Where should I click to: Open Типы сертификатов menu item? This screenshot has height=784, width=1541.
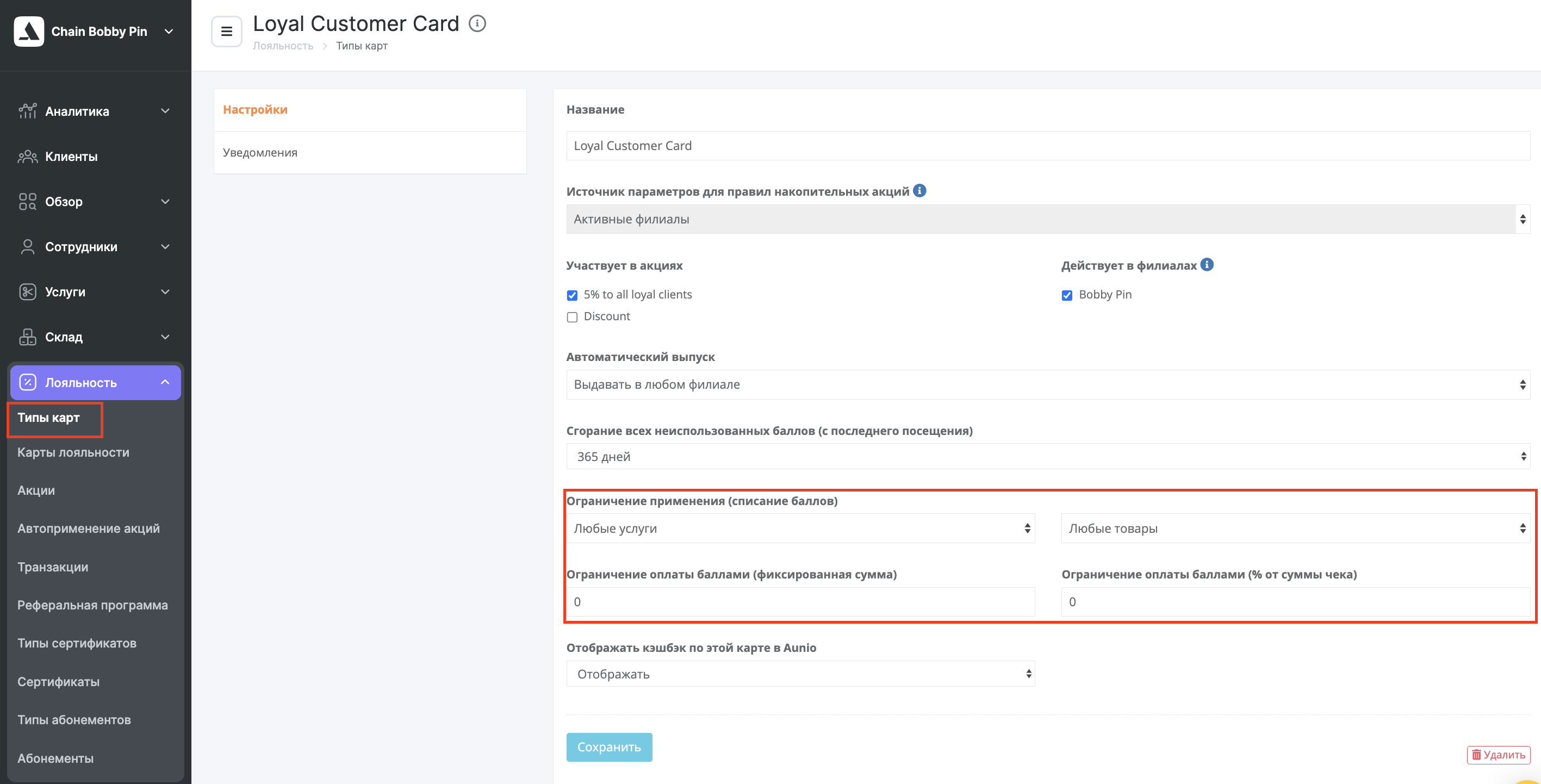coord(77,644)
